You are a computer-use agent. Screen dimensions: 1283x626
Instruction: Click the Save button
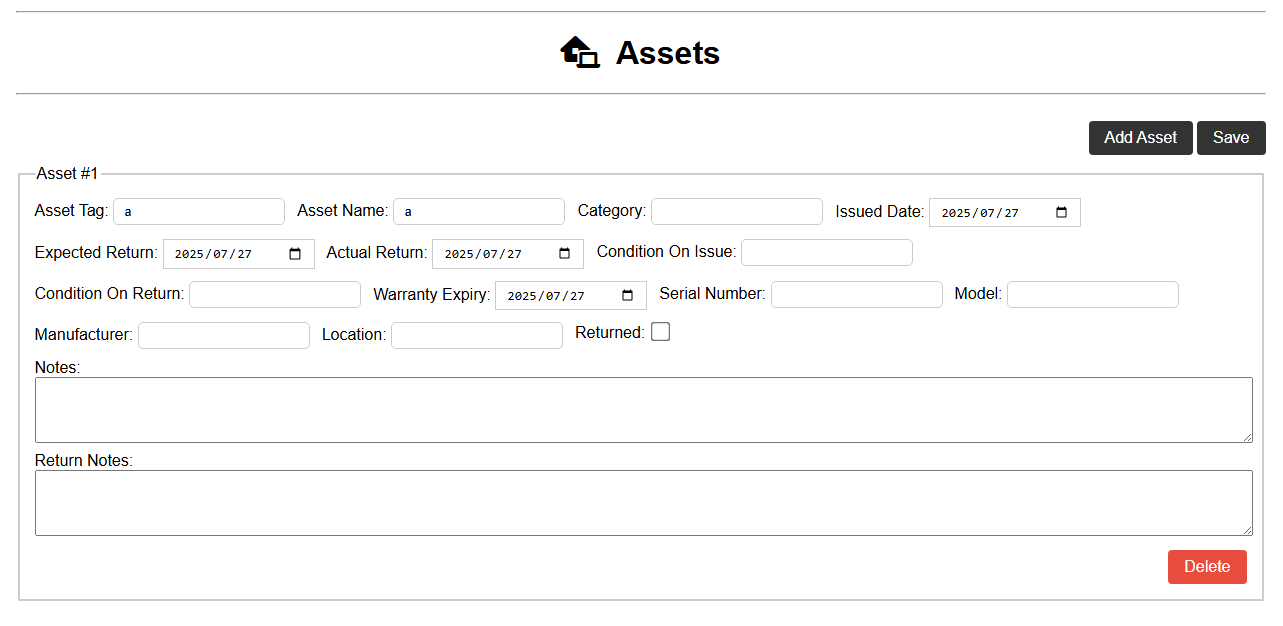[x=1231, y=137]
